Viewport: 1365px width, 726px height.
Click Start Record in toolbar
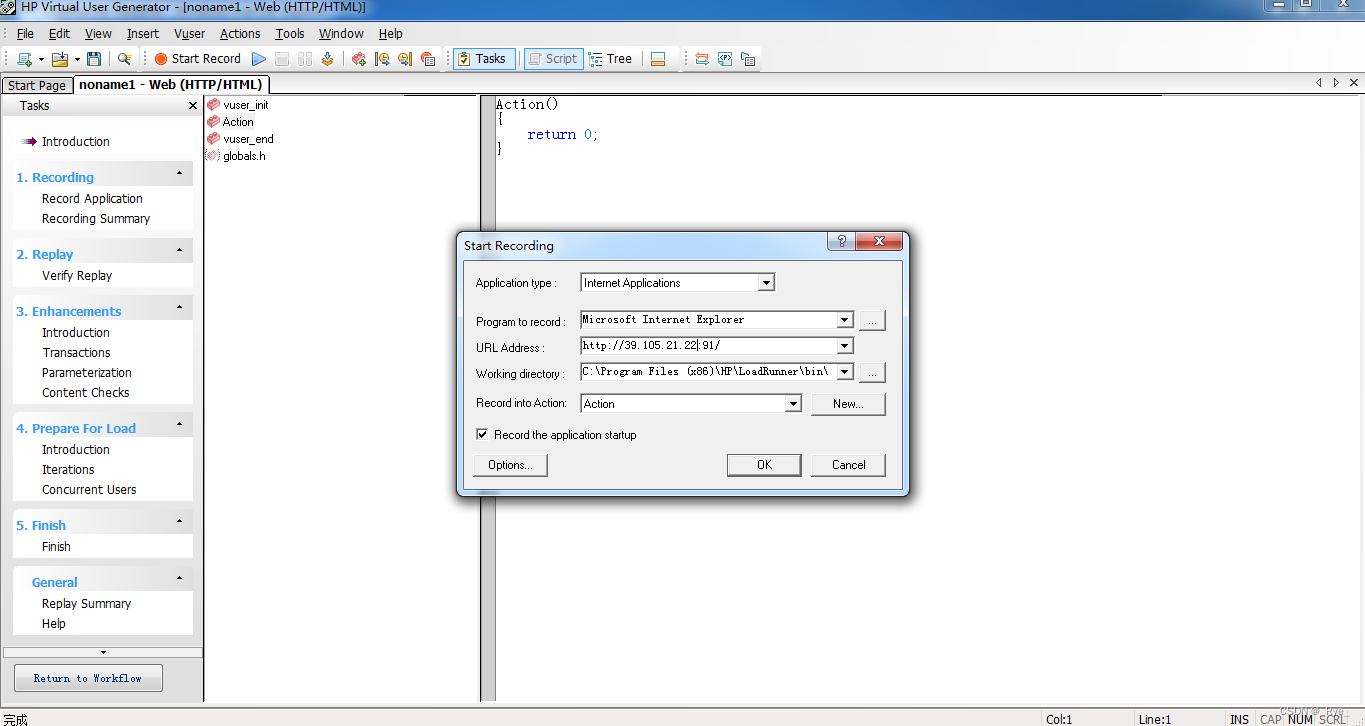197,59
